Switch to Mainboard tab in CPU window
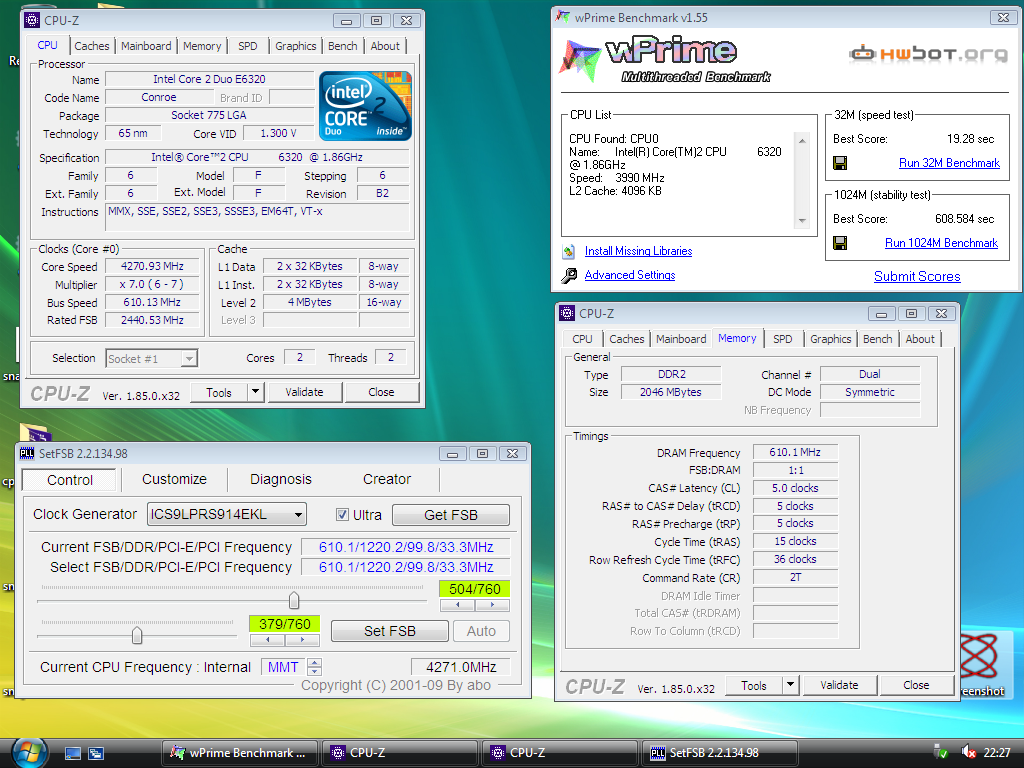Screen dimensions: 1024x768 pyautogui.click(x=146, y=46)
